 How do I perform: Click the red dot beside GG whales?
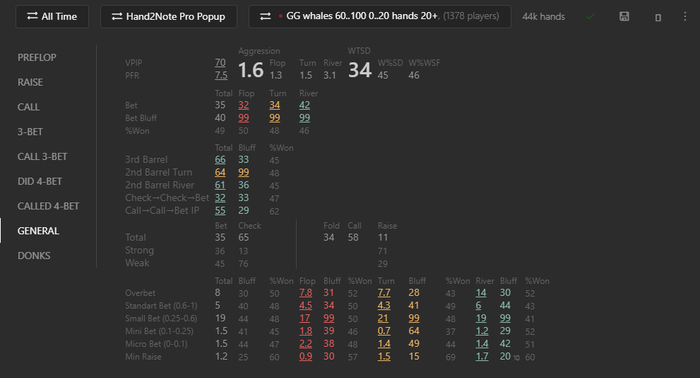(x=280, y=16)
